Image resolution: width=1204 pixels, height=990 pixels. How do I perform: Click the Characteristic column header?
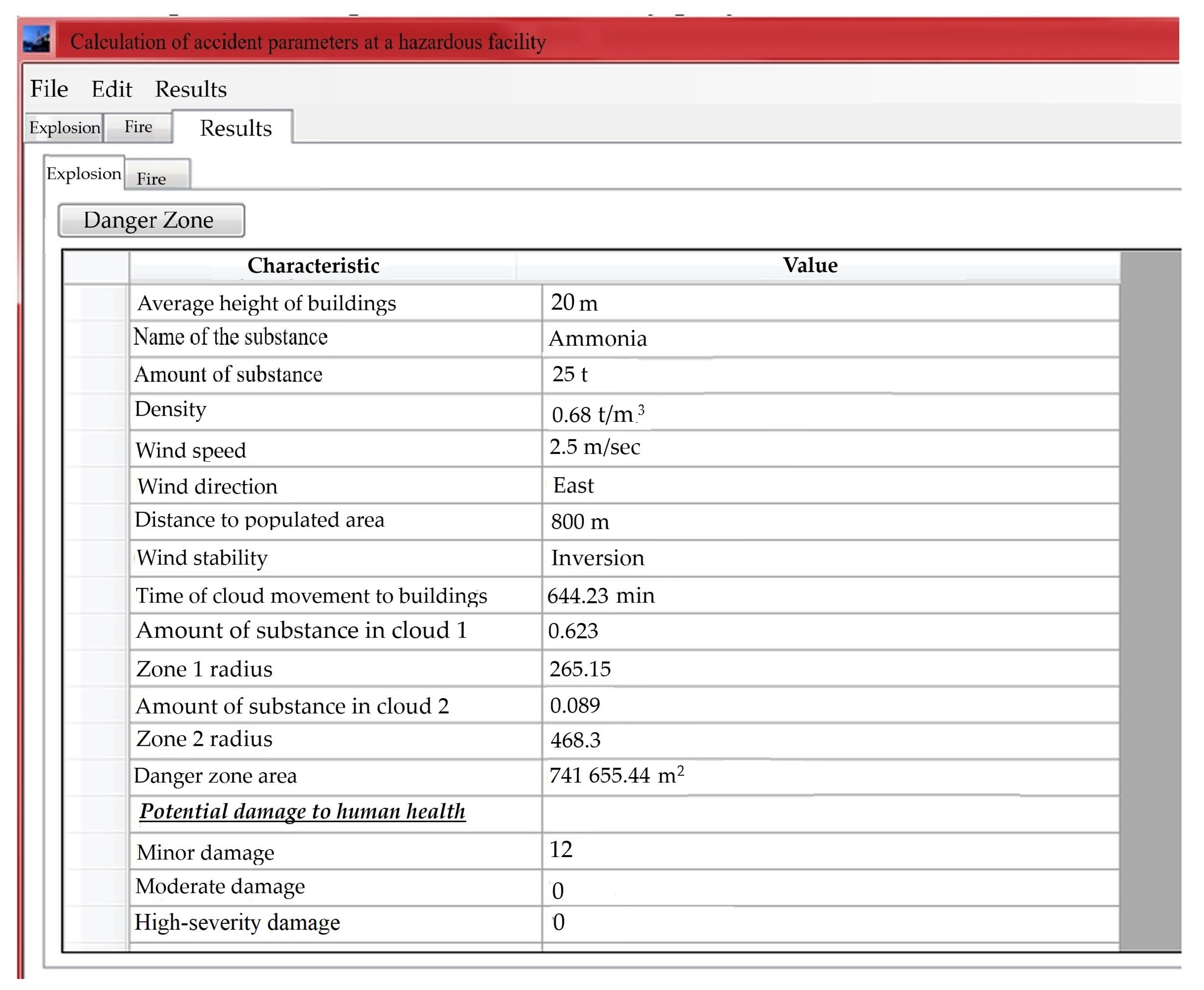324,266
